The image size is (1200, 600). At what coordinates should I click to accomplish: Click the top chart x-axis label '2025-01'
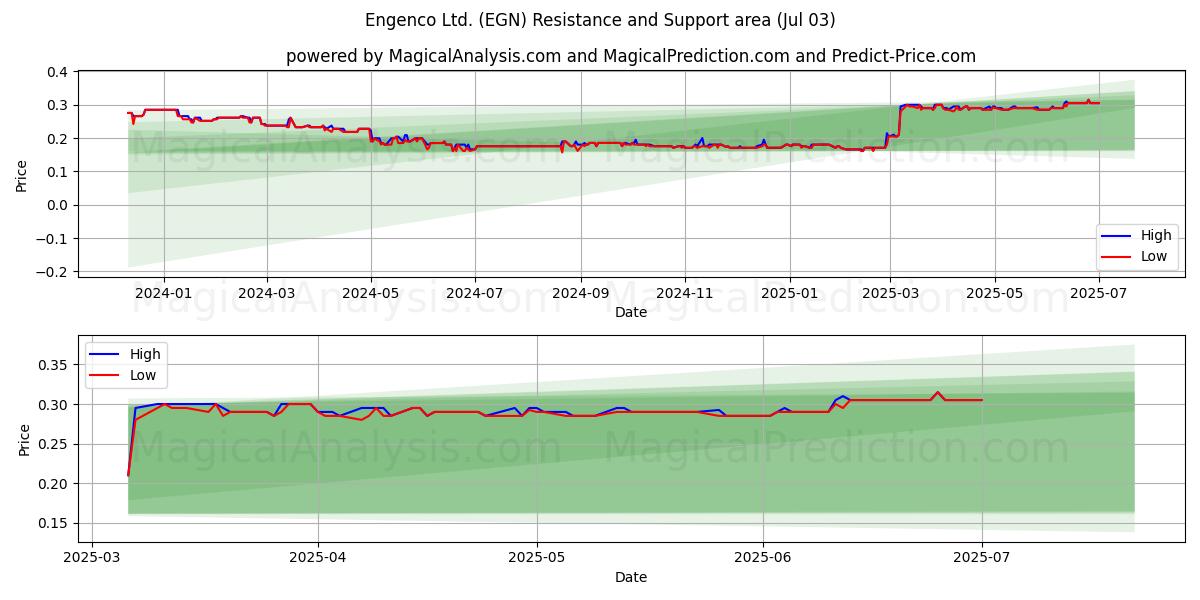[x=789, y=293]
